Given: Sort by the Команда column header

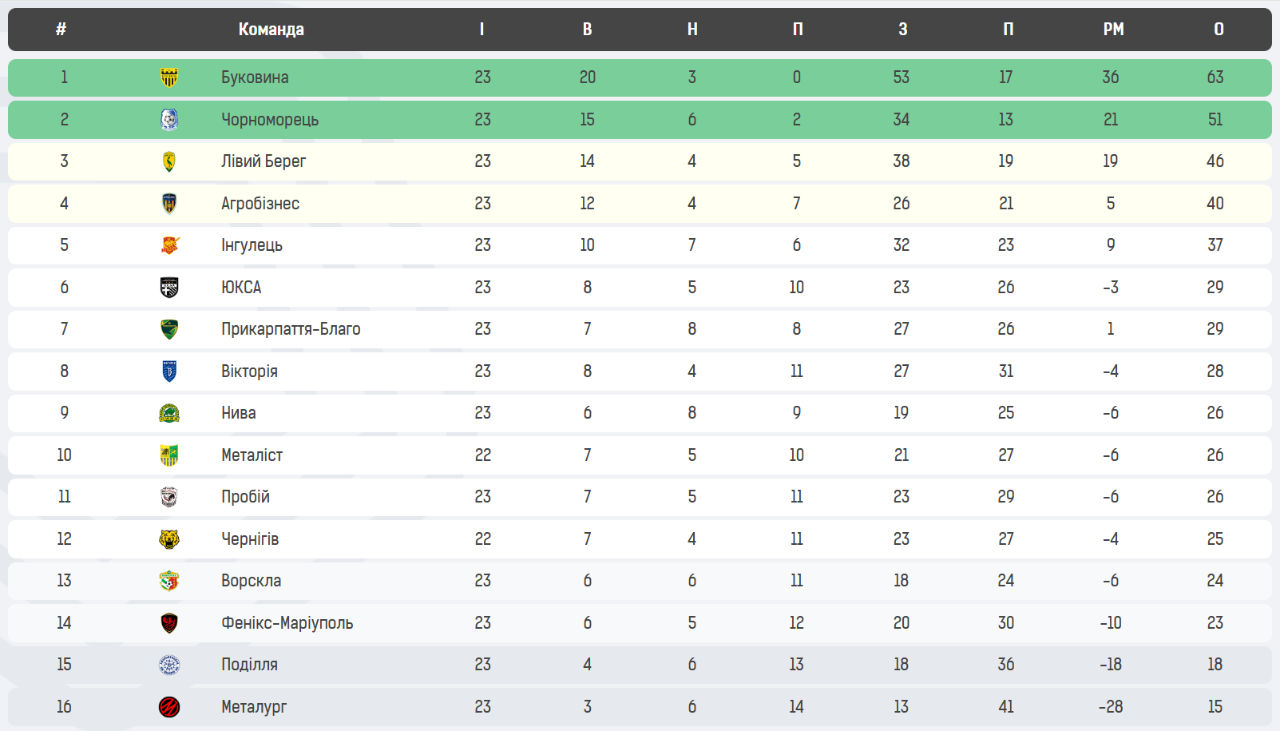Looking at the screenshot, I should coord(271,30).
